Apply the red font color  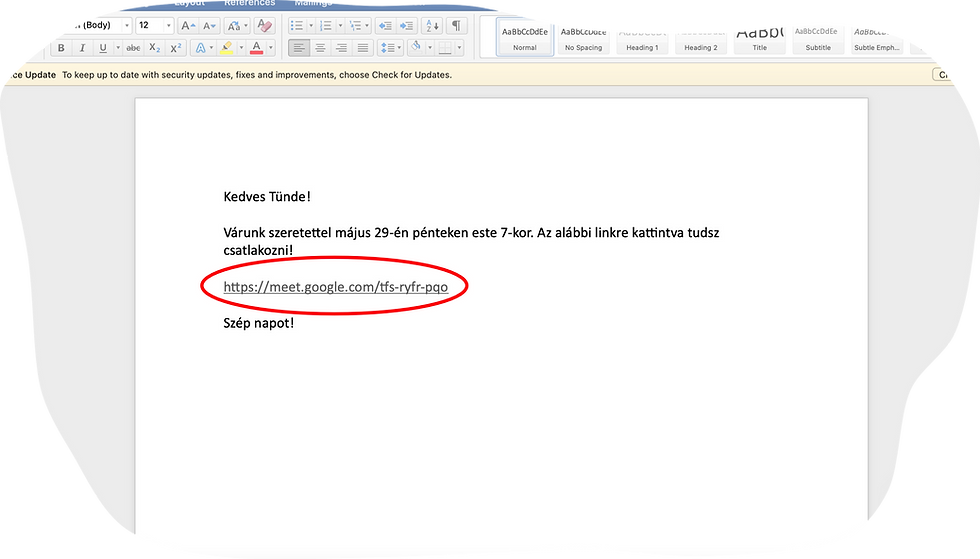coord(256,48)
